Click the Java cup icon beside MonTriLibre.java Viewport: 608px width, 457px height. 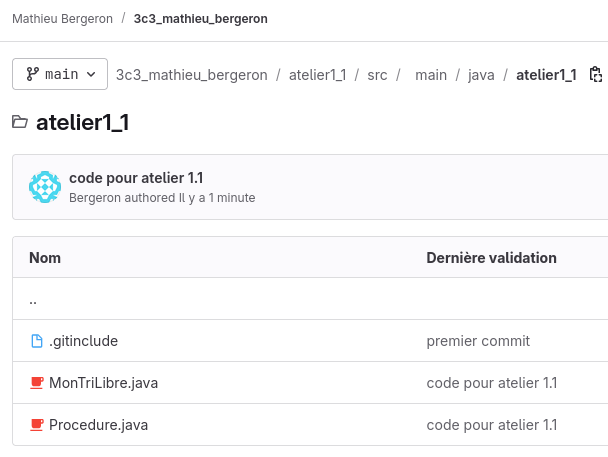pos(37,383)
